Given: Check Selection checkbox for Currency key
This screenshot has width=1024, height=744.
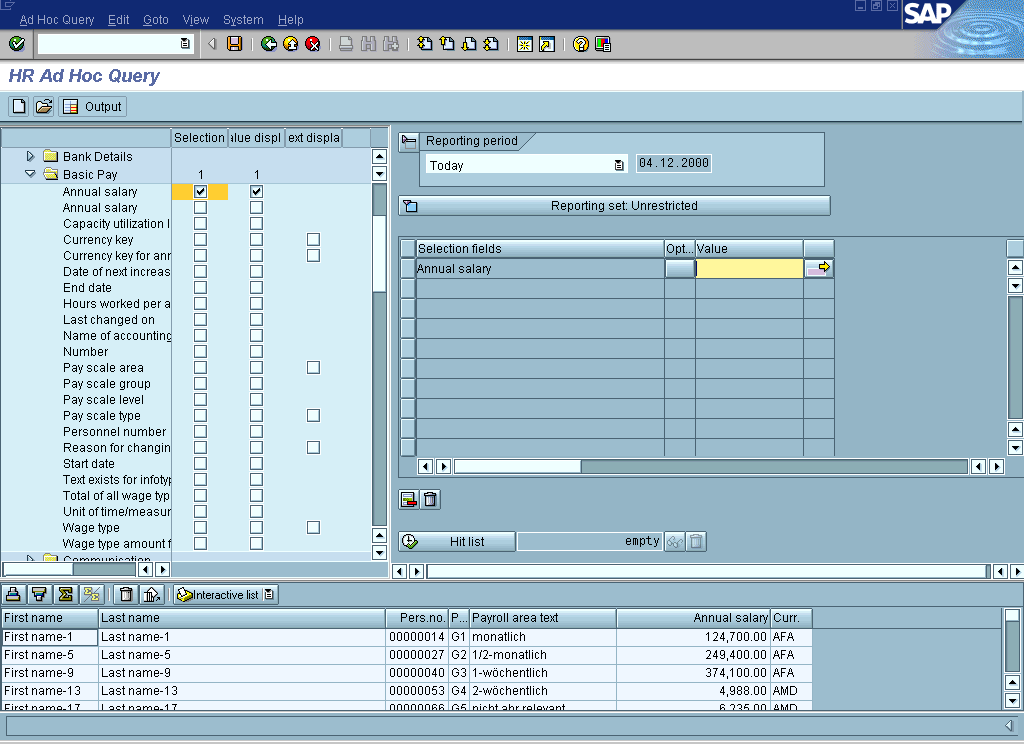Looking at the screenshot, I should tap(200, 240).
